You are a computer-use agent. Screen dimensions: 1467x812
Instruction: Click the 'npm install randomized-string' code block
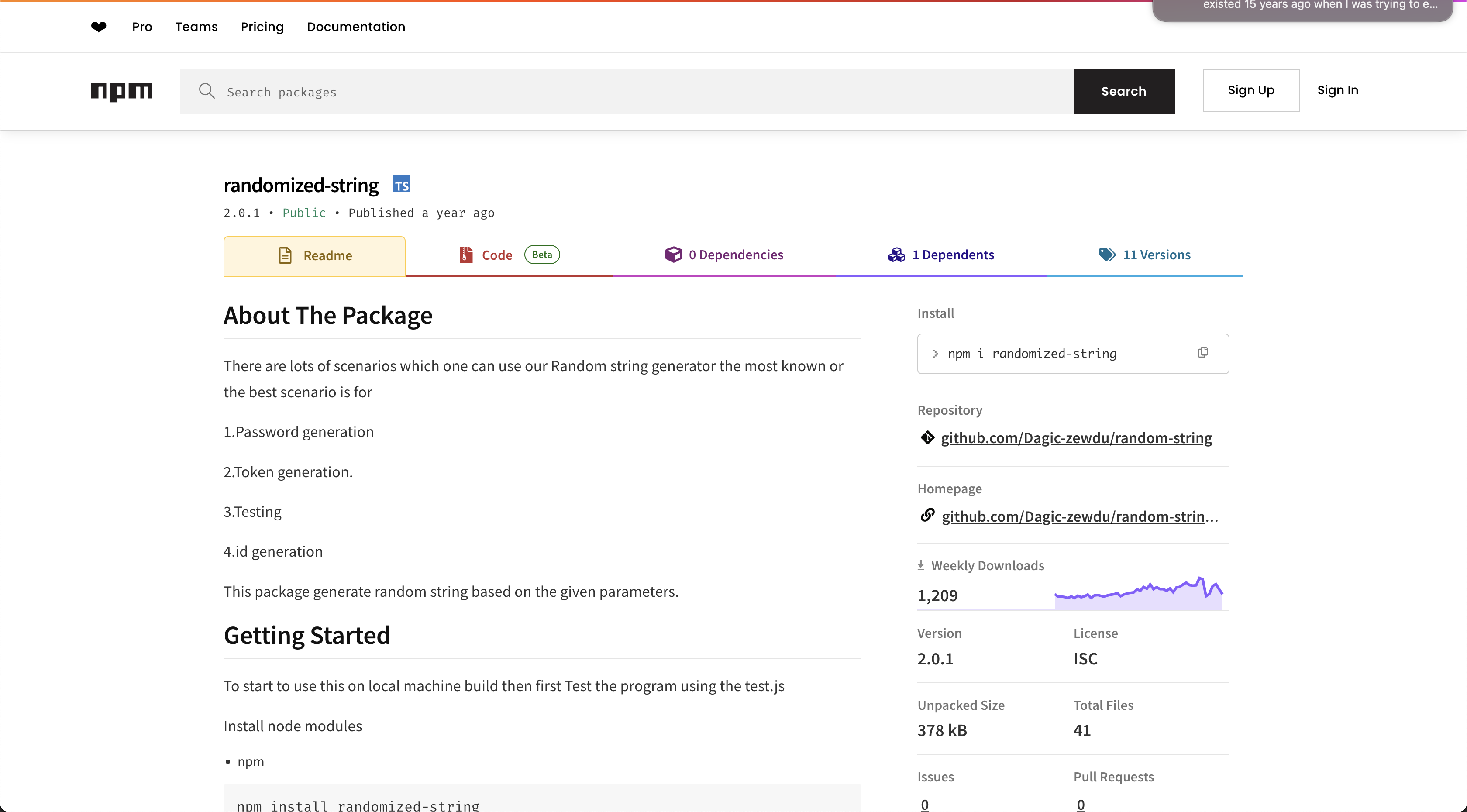pyautogui.click(x=542, y=799)
